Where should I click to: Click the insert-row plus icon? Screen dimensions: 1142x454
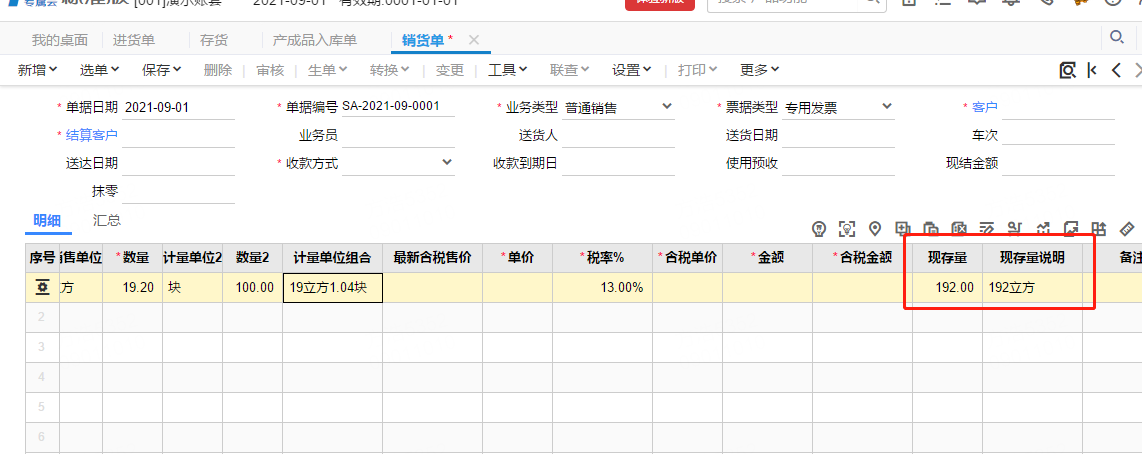coord(903,229)
